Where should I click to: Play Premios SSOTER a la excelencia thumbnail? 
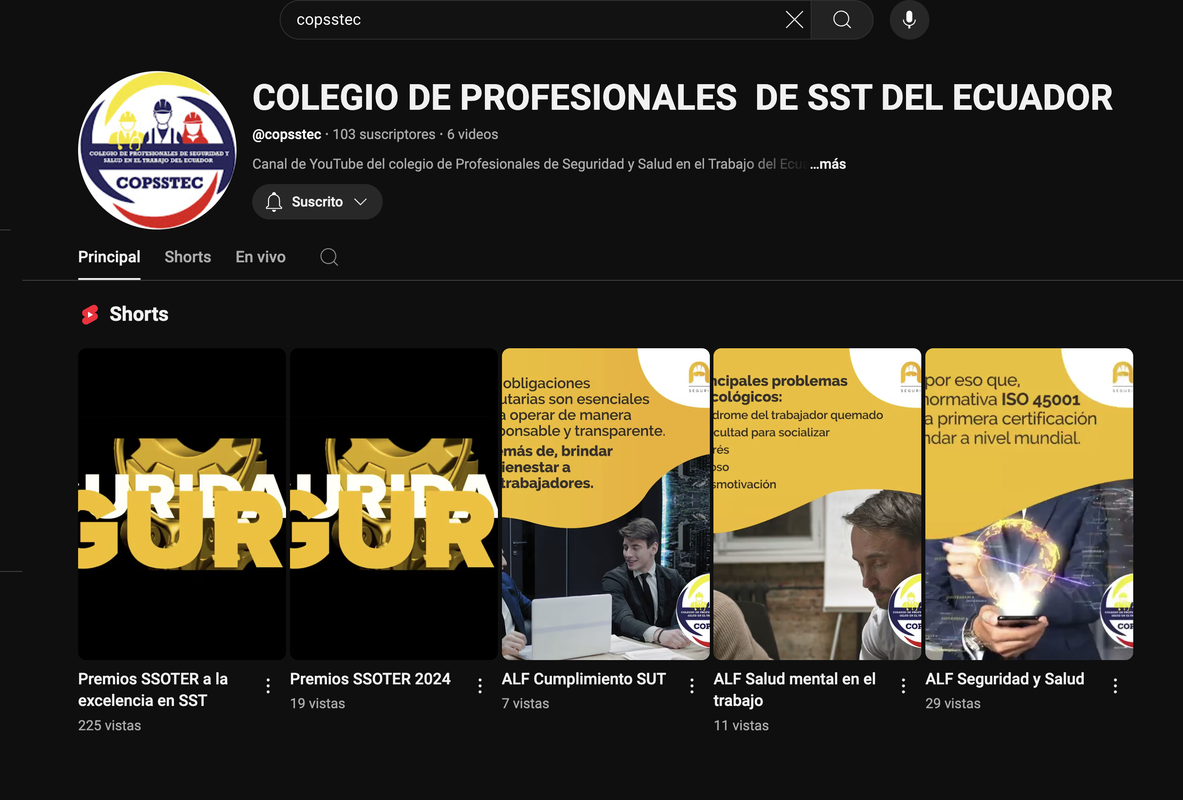point(182,503)
